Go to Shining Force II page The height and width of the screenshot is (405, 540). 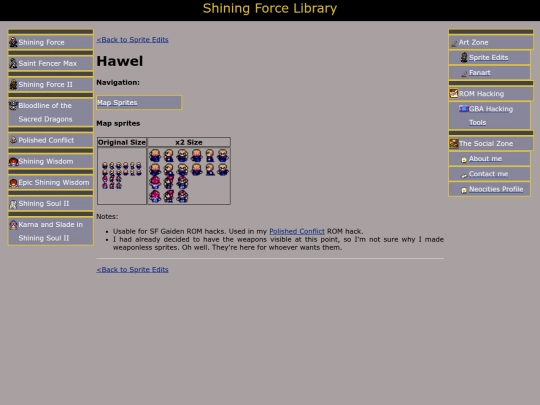click(x=45, y=84)
